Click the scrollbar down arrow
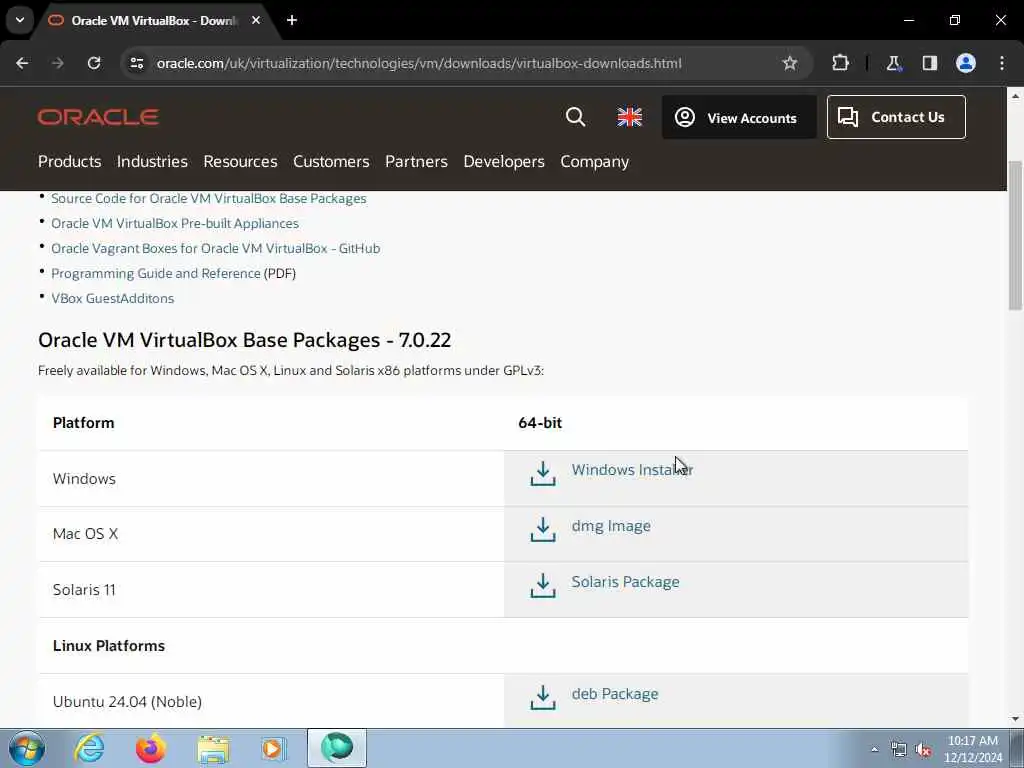 click(1015, 719)
